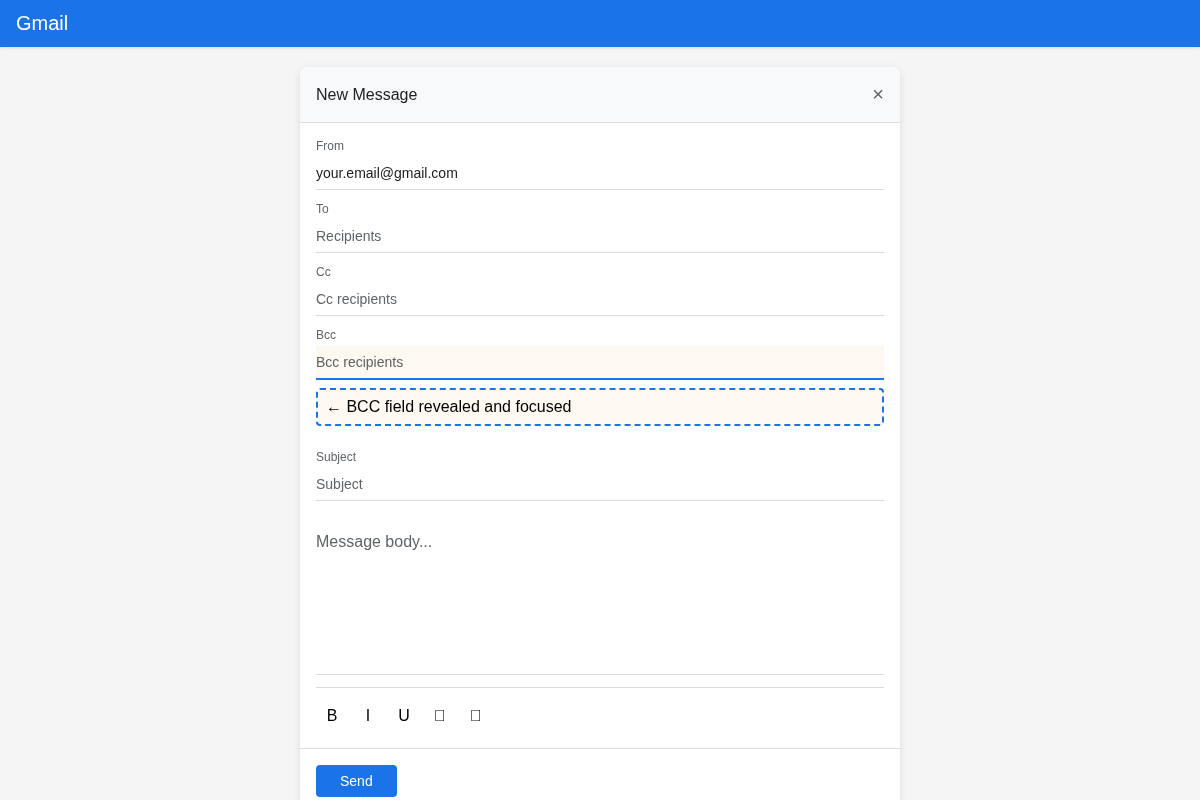
Task: Click the Gmail logo in the header
Action: pyautogui.click(x=42, y=23)
